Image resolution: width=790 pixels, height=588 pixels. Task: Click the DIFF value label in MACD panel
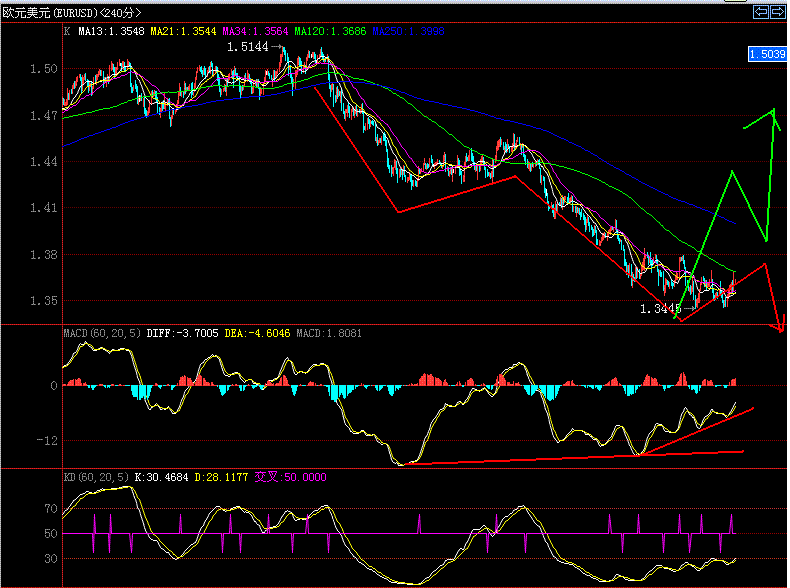point(174,332)
